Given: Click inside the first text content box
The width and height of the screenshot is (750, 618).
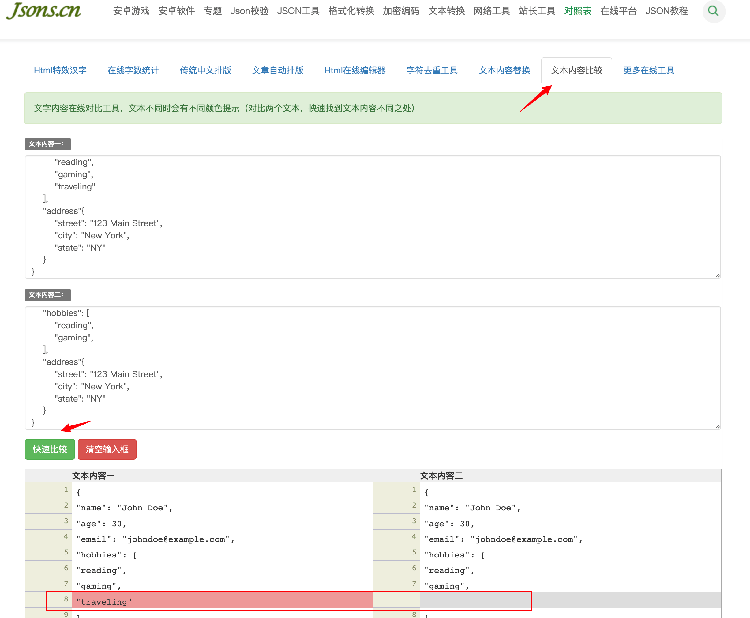Looking at the screenshot, I should point(373,217).
